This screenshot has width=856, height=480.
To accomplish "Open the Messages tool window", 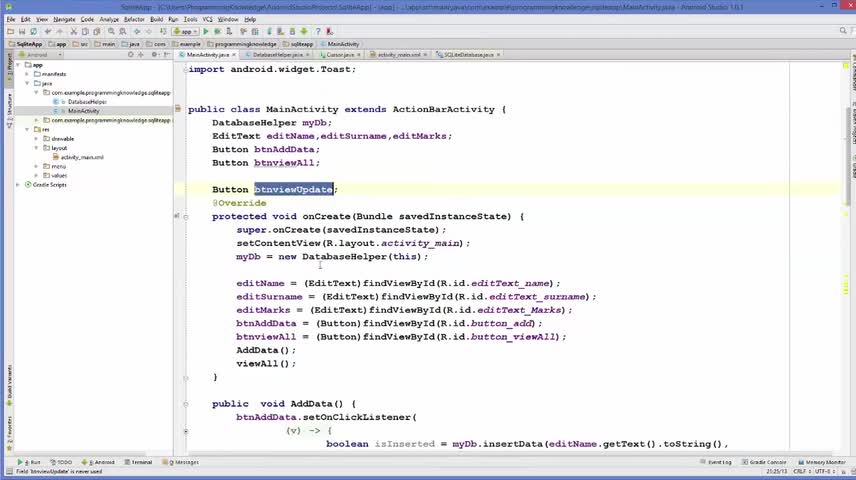I will pyautogui.click(x=181, y=462).
